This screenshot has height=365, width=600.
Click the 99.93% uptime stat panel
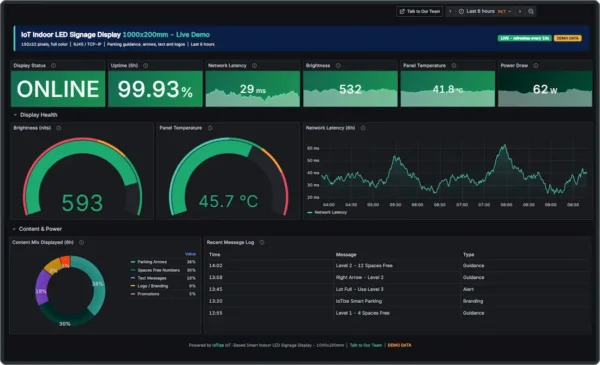click(155, 89)
